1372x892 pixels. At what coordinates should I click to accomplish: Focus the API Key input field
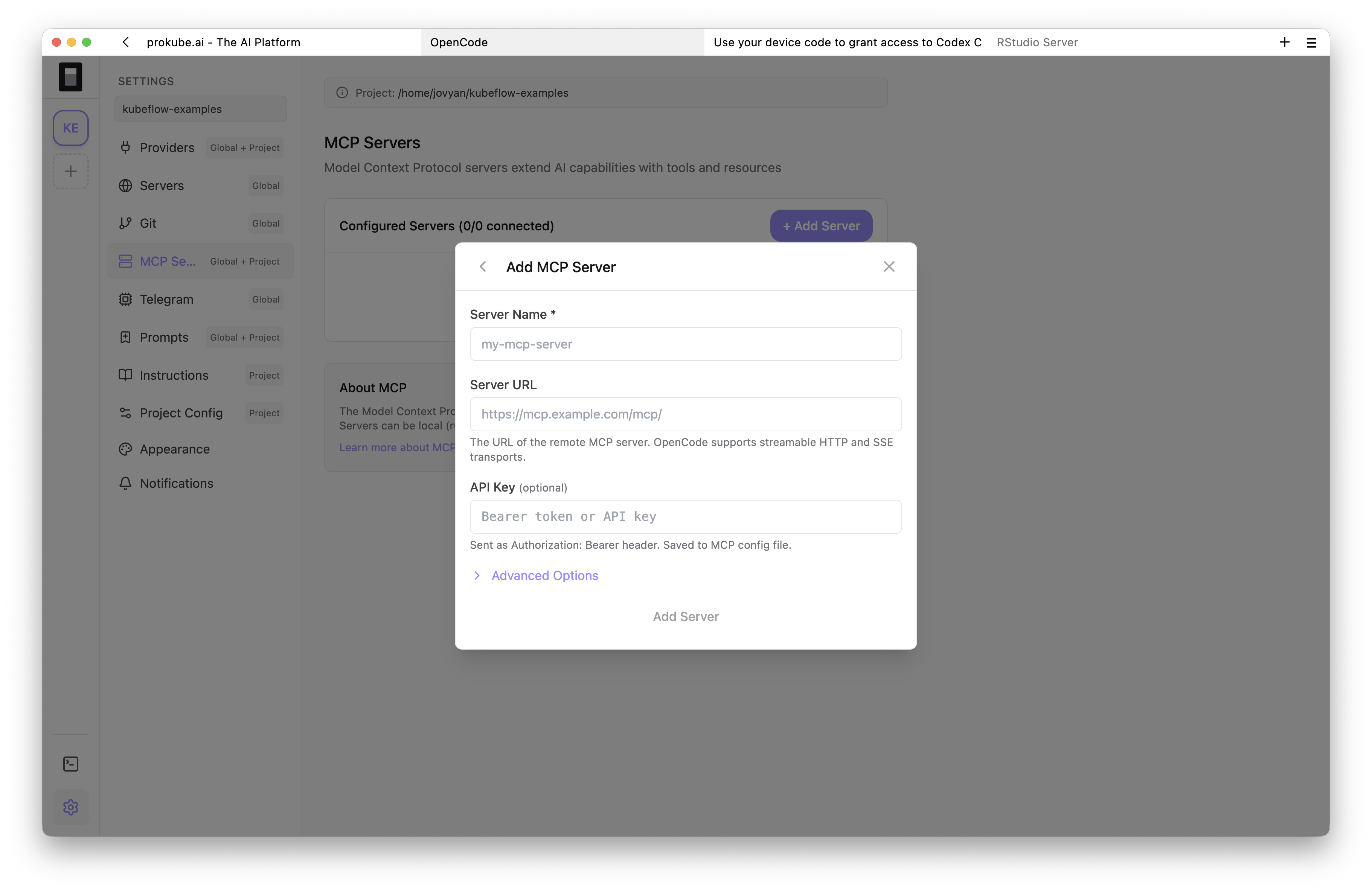click(685, 516)
